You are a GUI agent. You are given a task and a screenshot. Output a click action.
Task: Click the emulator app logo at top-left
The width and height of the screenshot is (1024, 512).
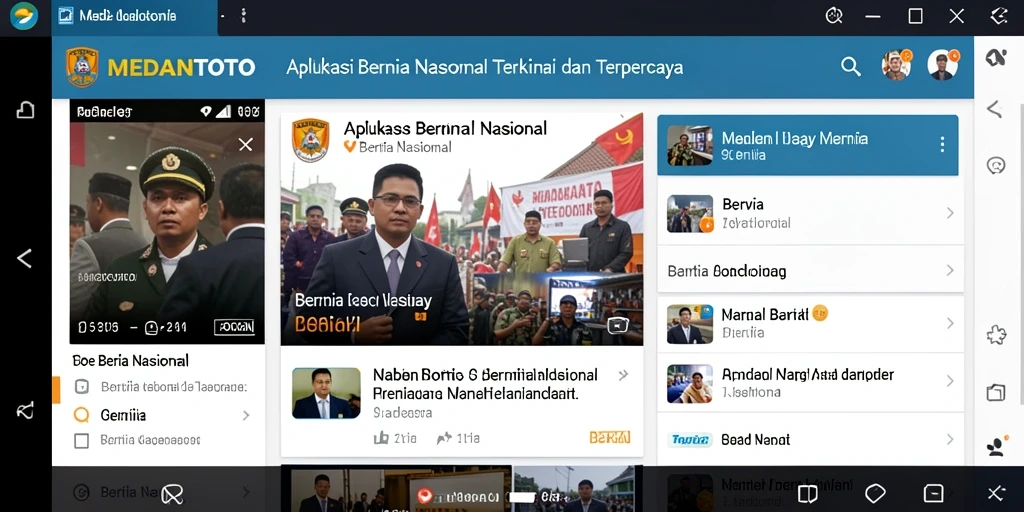(x=24, y=16)
